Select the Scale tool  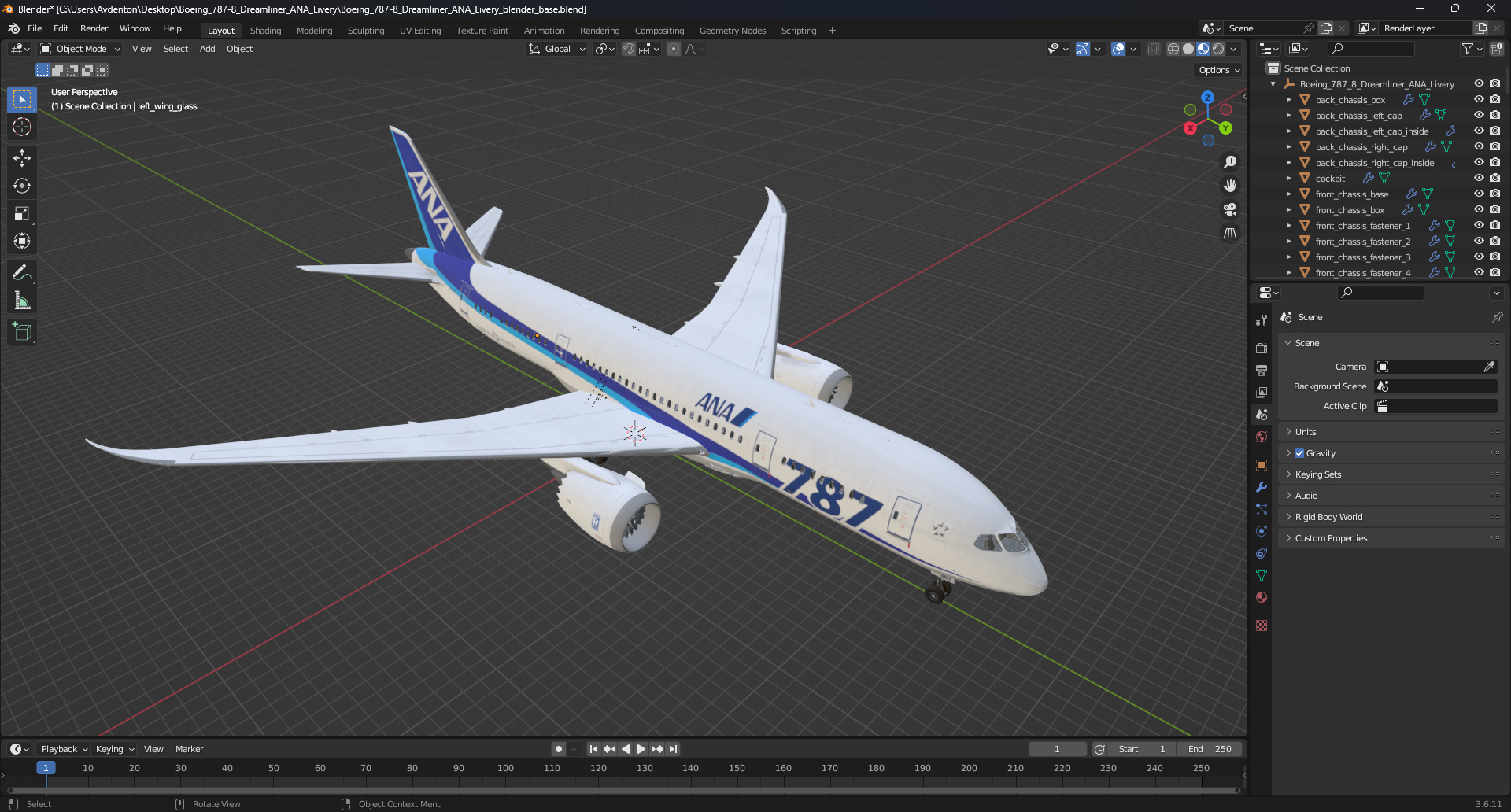[x=22, y=213]
